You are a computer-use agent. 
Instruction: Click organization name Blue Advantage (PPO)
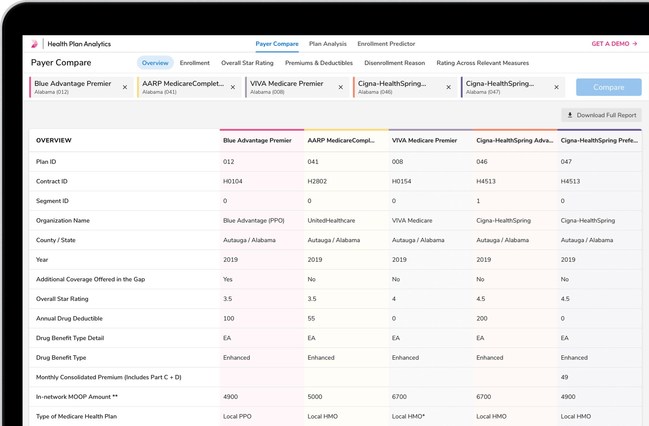point(254,220)
